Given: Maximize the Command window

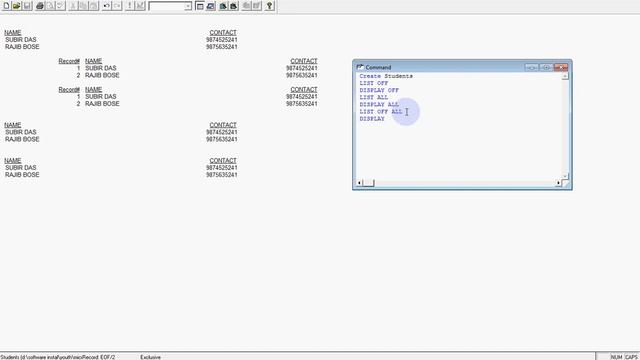Looking at the screenshot, I should (x=546, y=67).
